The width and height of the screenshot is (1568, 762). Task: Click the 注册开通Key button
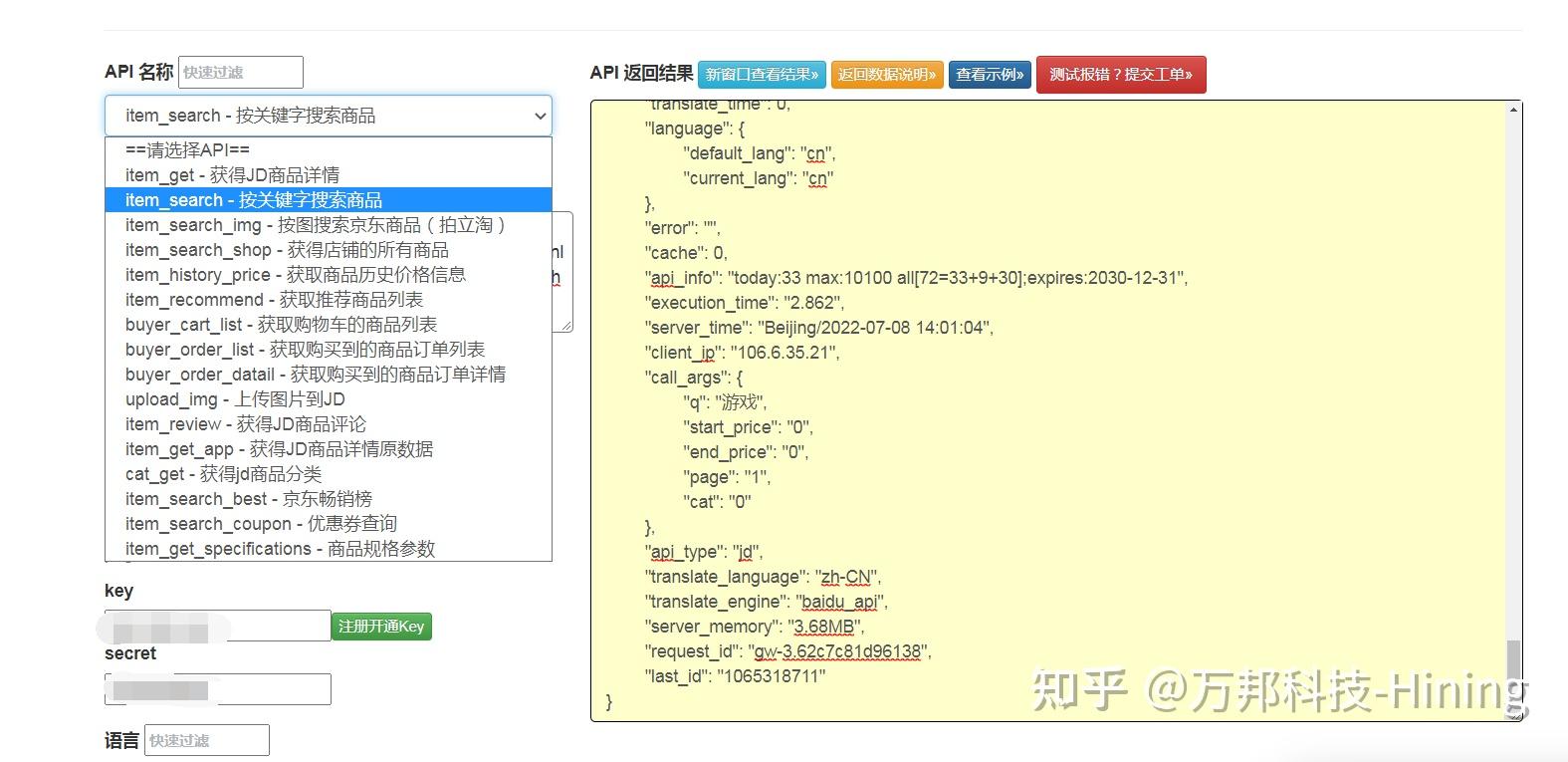pyautogui.click(x=381, y=627)
